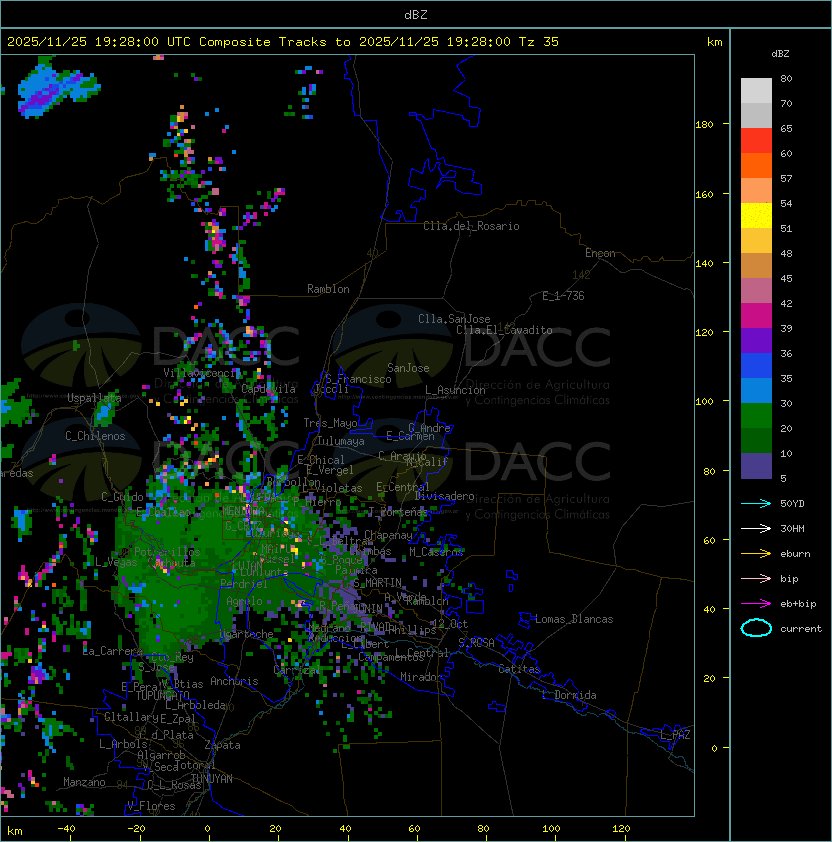Click the 'Encon' map label
The width and height of the screenshot is (832, 842).
click(600, 253)
